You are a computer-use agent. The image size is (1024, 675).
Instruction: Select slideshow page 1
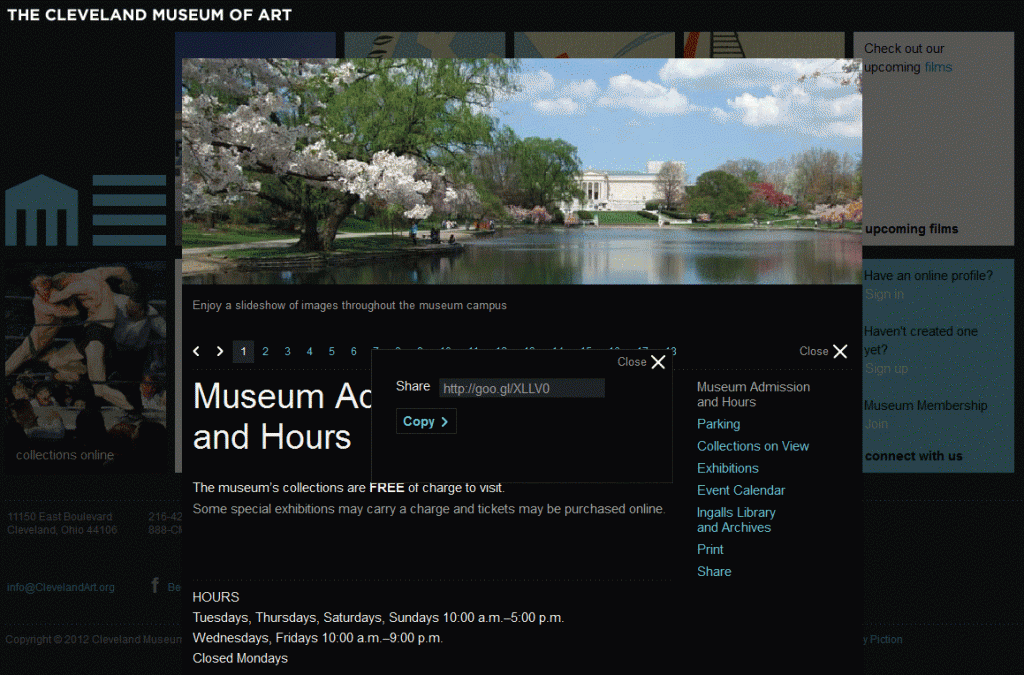tap(244, 351)
